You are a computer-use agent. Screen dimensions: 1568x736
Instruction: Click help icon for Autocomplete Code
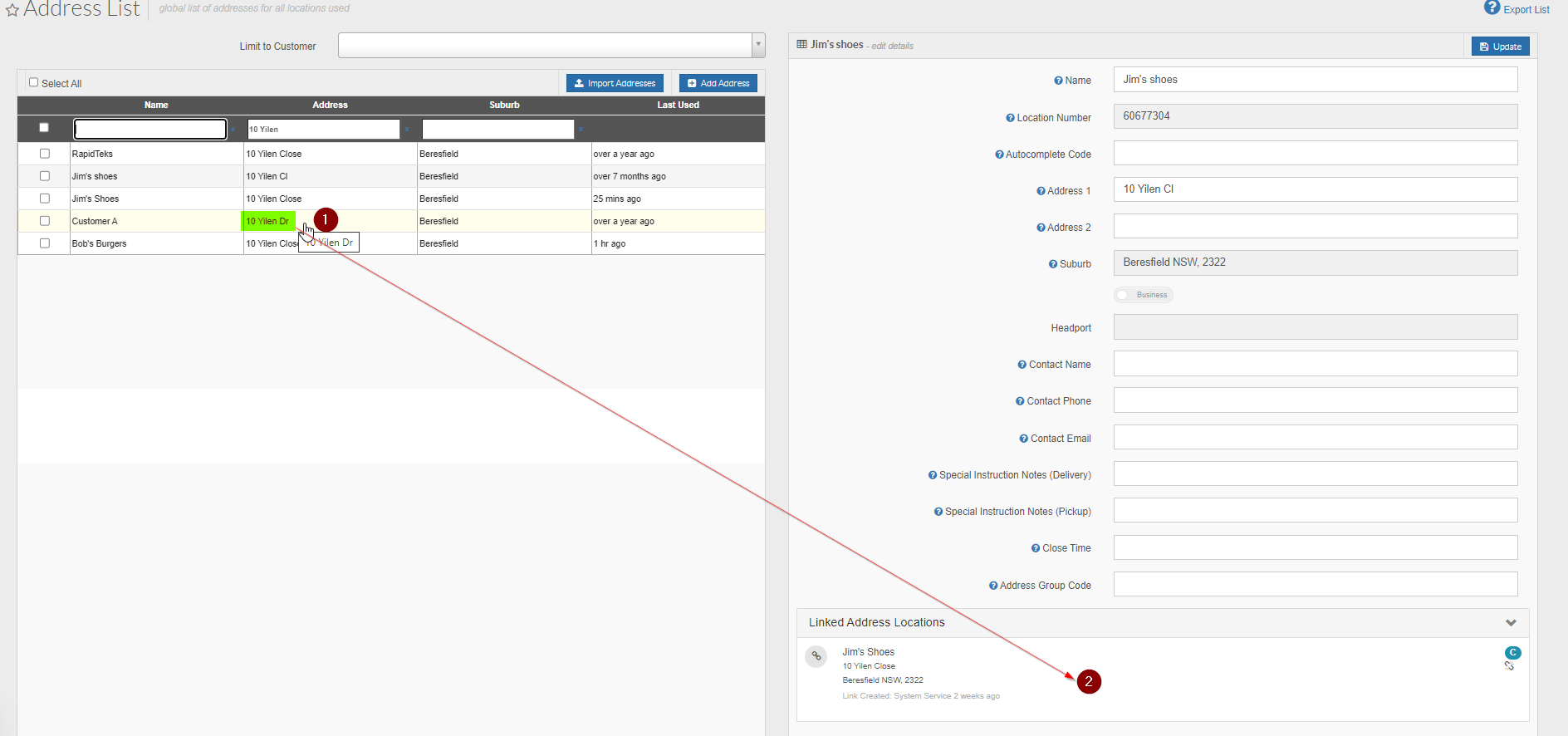(999, 155)
